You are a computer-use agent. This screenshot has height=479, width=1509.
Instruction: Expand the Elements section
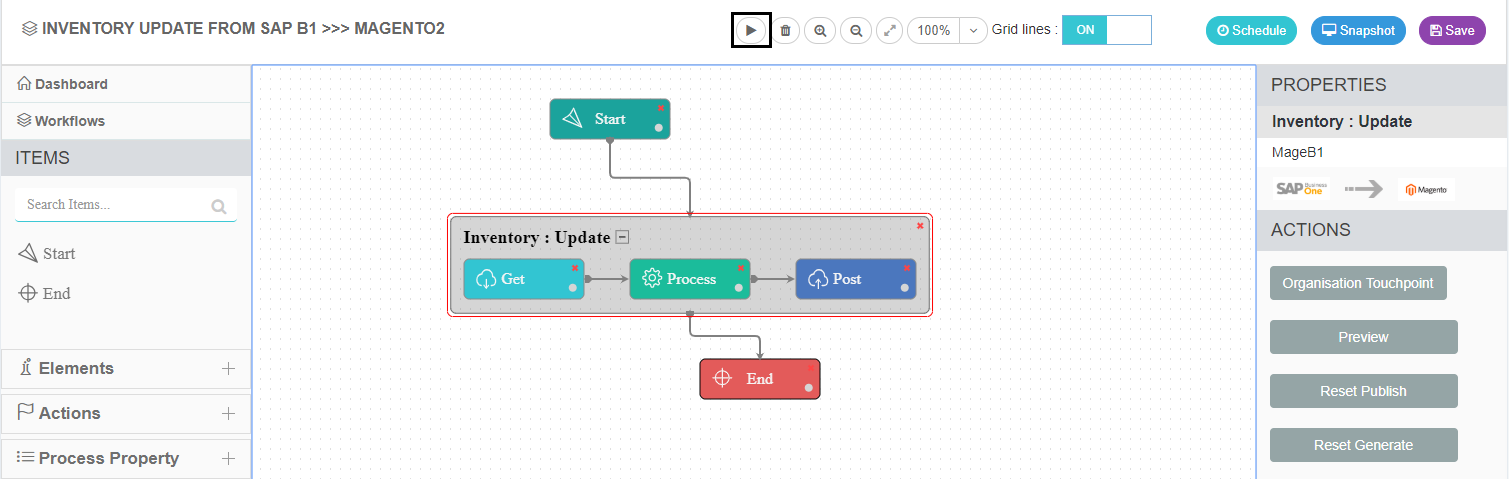tap(228, 368)
